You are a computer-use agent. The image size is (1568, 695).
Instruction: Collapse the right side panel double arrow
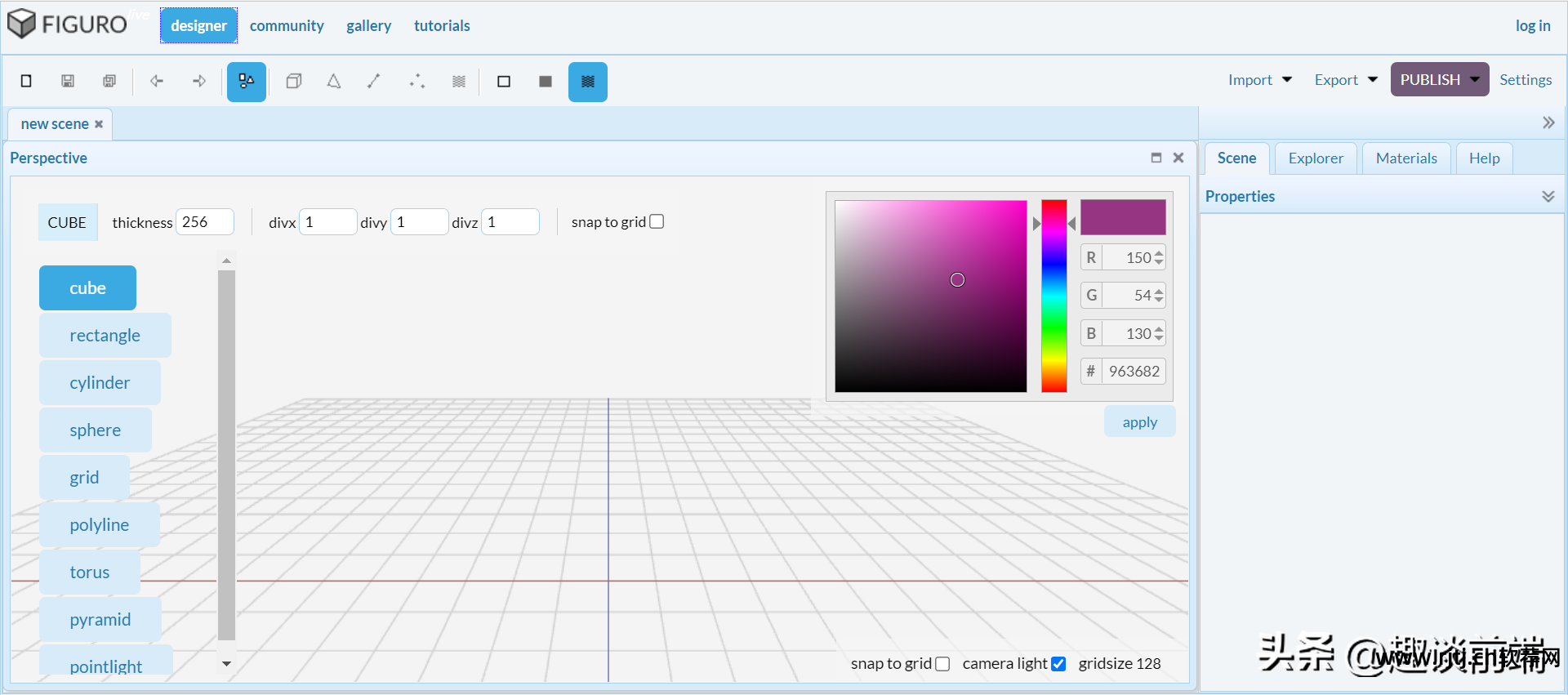(1548, 123)
